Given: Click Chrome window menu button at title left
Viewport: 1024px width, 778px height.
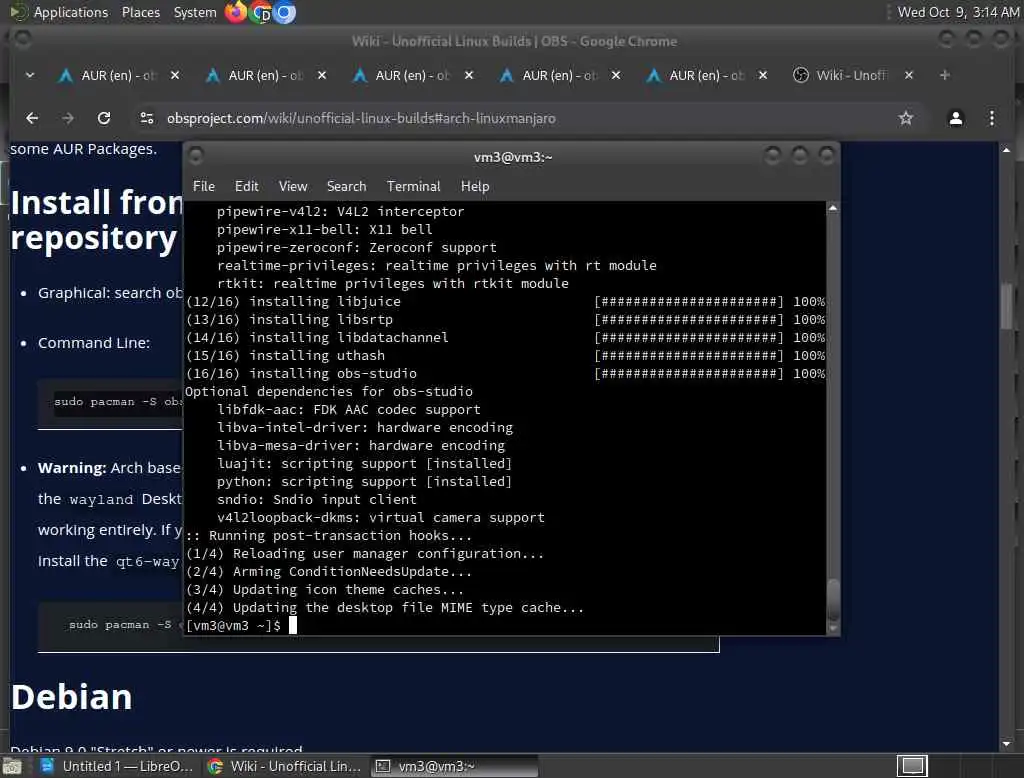Looking at the screenshot, I should click(x=23, y=40).
